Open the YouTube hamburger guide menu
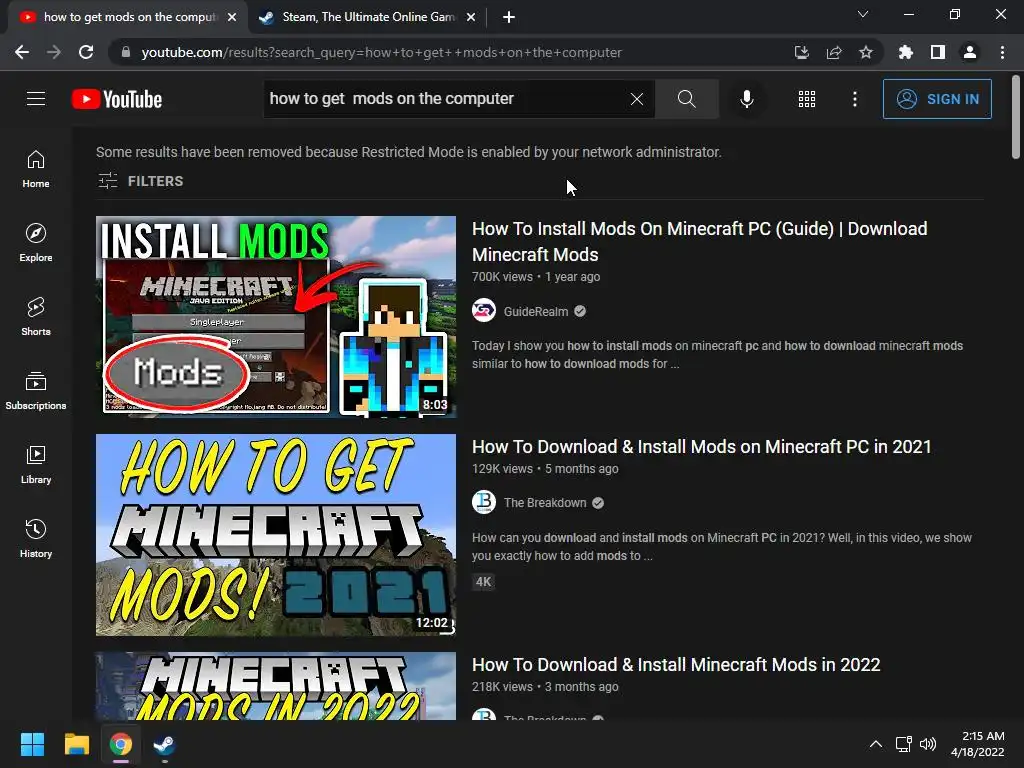 36,99
